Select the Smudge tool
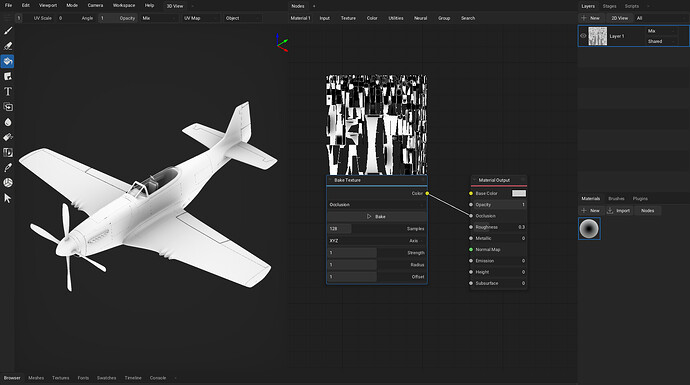The height and width of the screenshot is (385, 690). (x=8, y=137)
